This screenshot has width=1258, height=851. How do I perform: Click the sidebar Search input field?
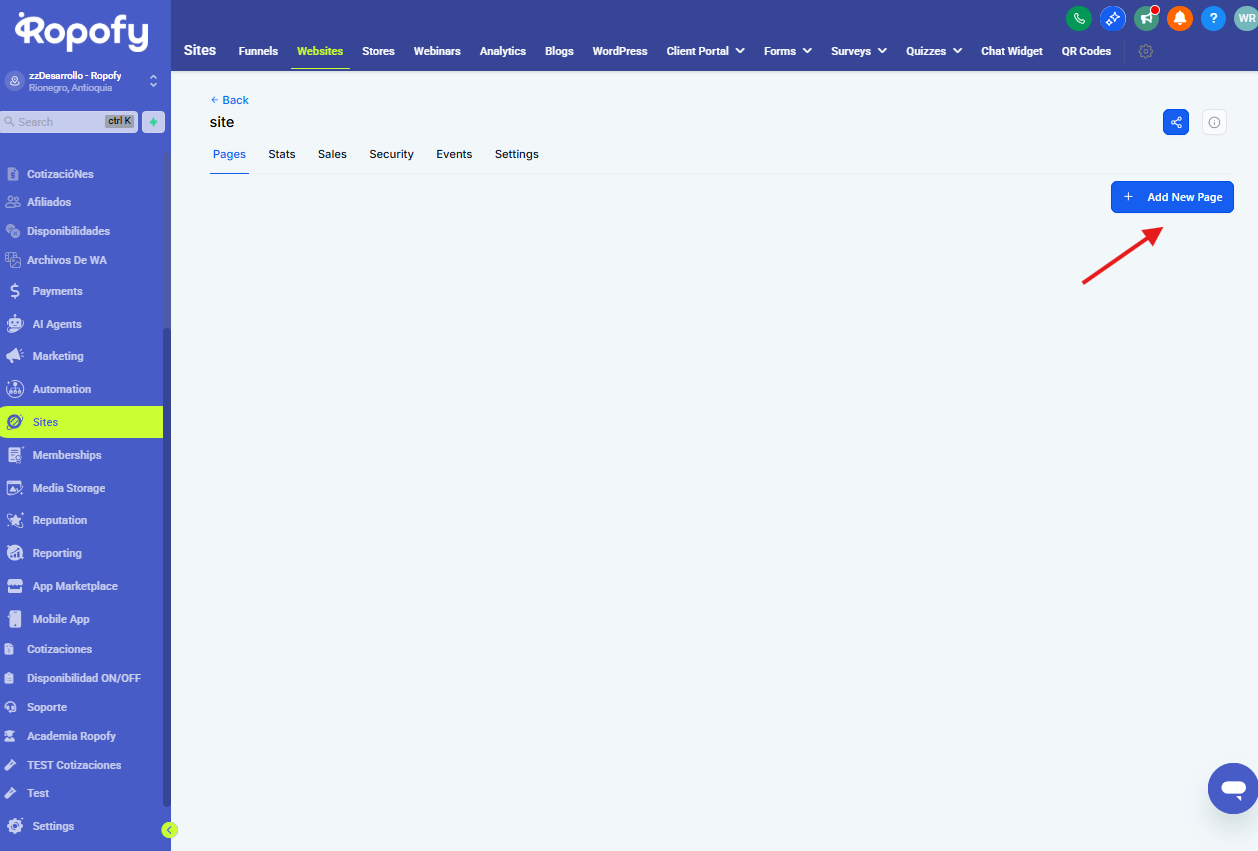(x=60, y=122)
